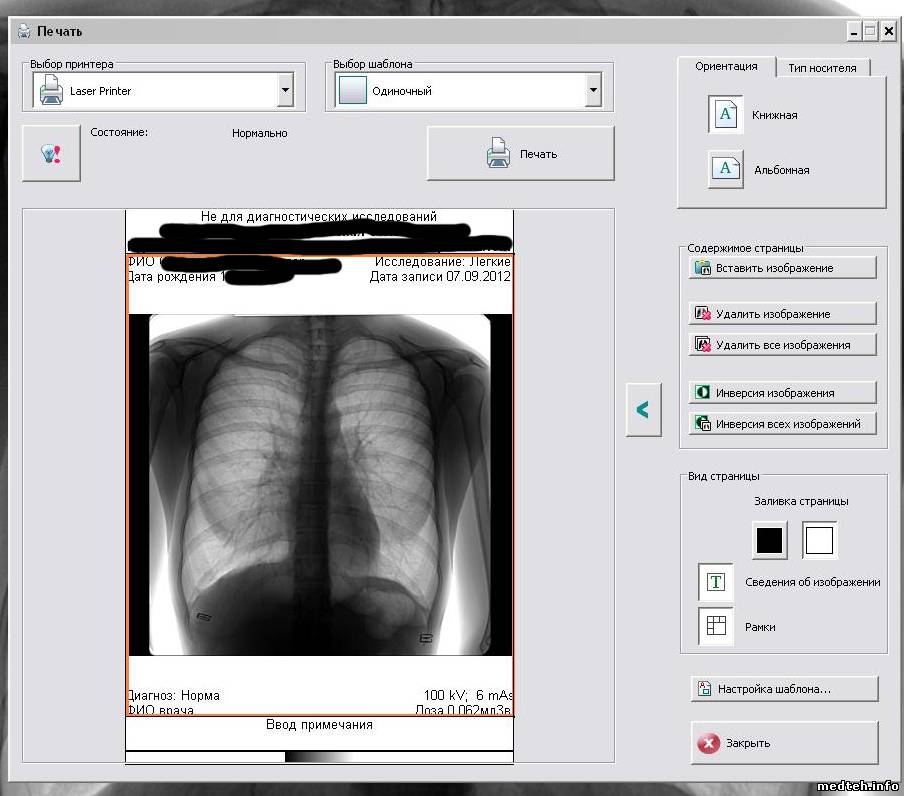The image size is (904, 796).
Task: Select the Ориентация tab
Action: pos(726,67)
